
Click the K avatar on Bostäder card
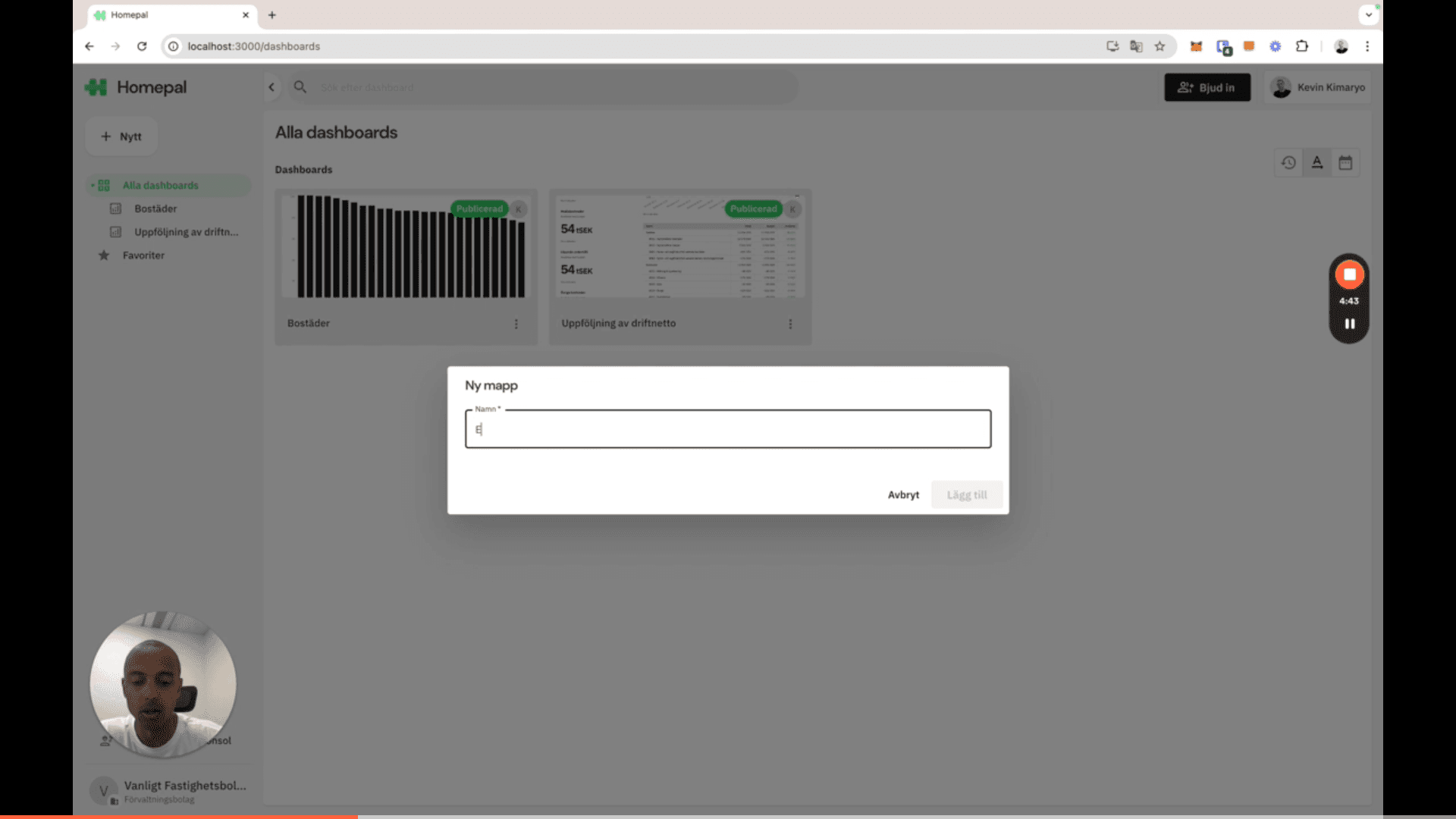click(519, 209)
